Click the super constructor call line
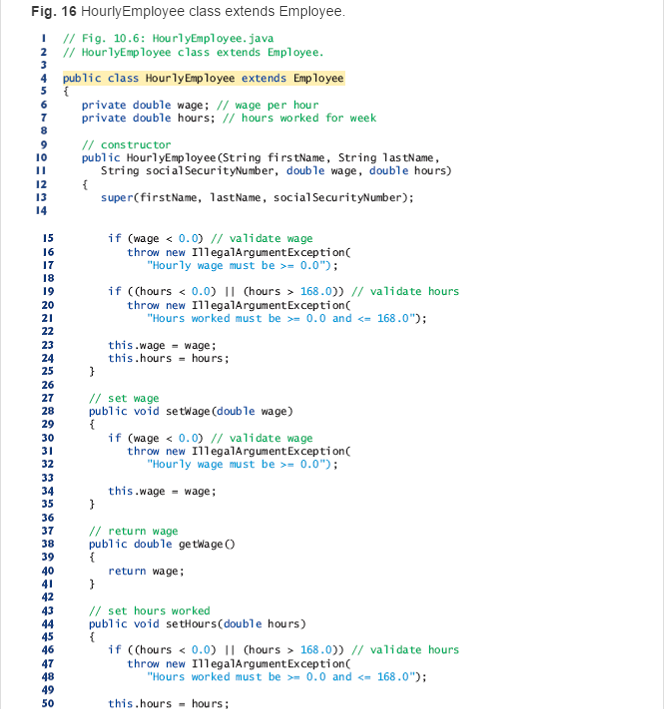666x709 pixels. (x=257, y=198)
